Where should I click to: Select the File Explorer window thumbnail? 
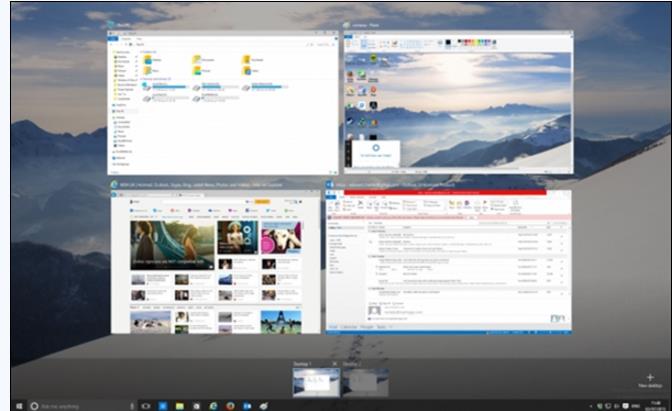point(222,103)
